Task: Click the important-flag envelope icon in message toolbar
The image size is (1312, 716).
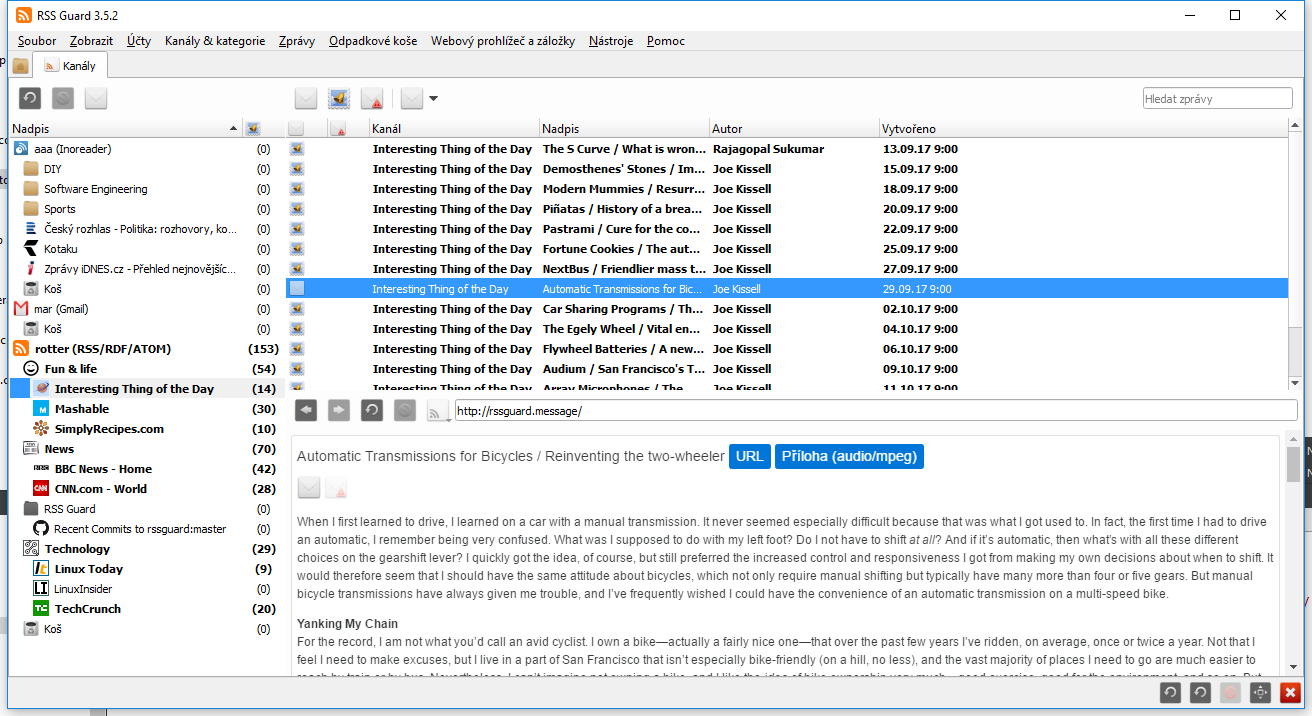Action: [372, 98]
